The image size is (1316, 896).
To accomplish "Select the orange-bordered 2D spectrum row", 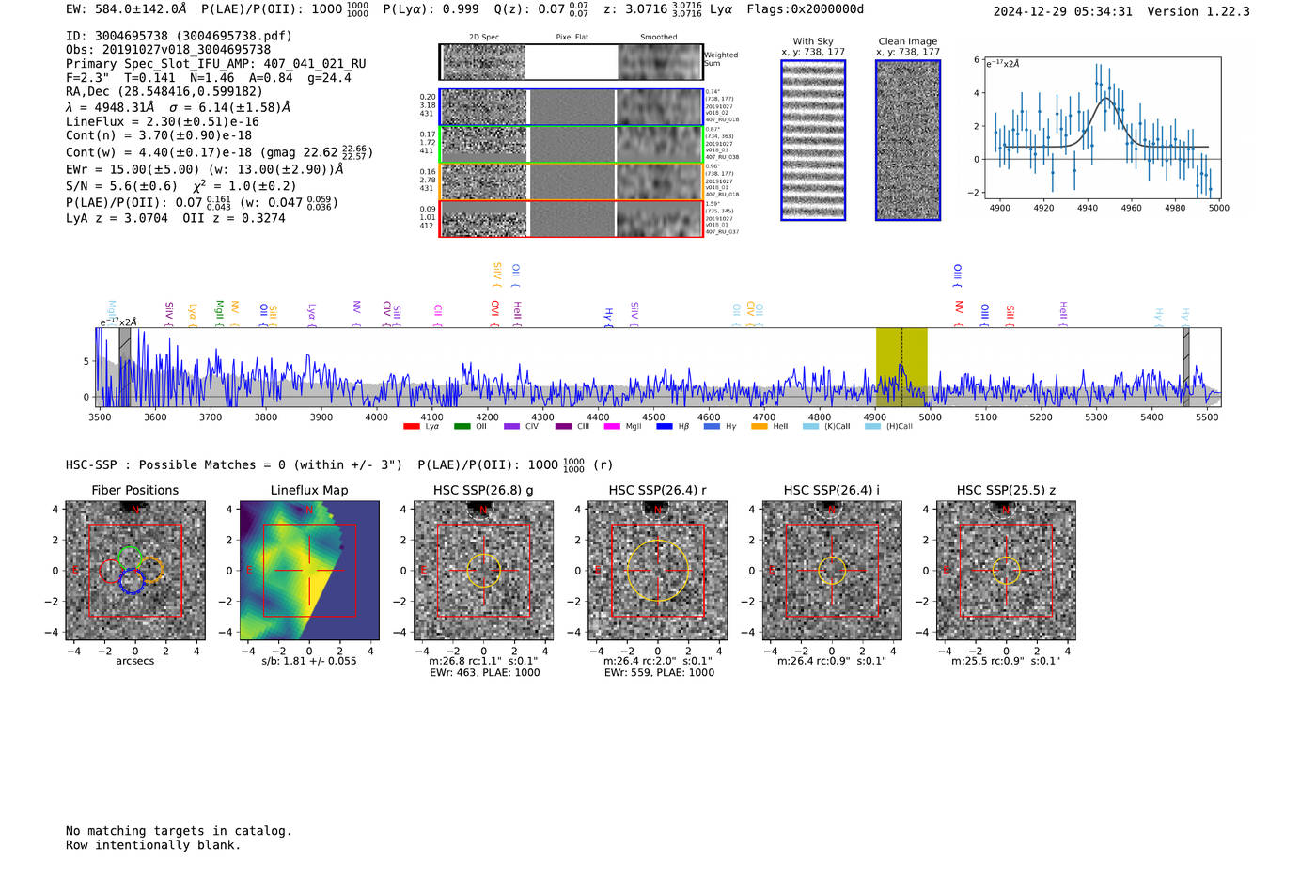I will (x=571, y=181).
